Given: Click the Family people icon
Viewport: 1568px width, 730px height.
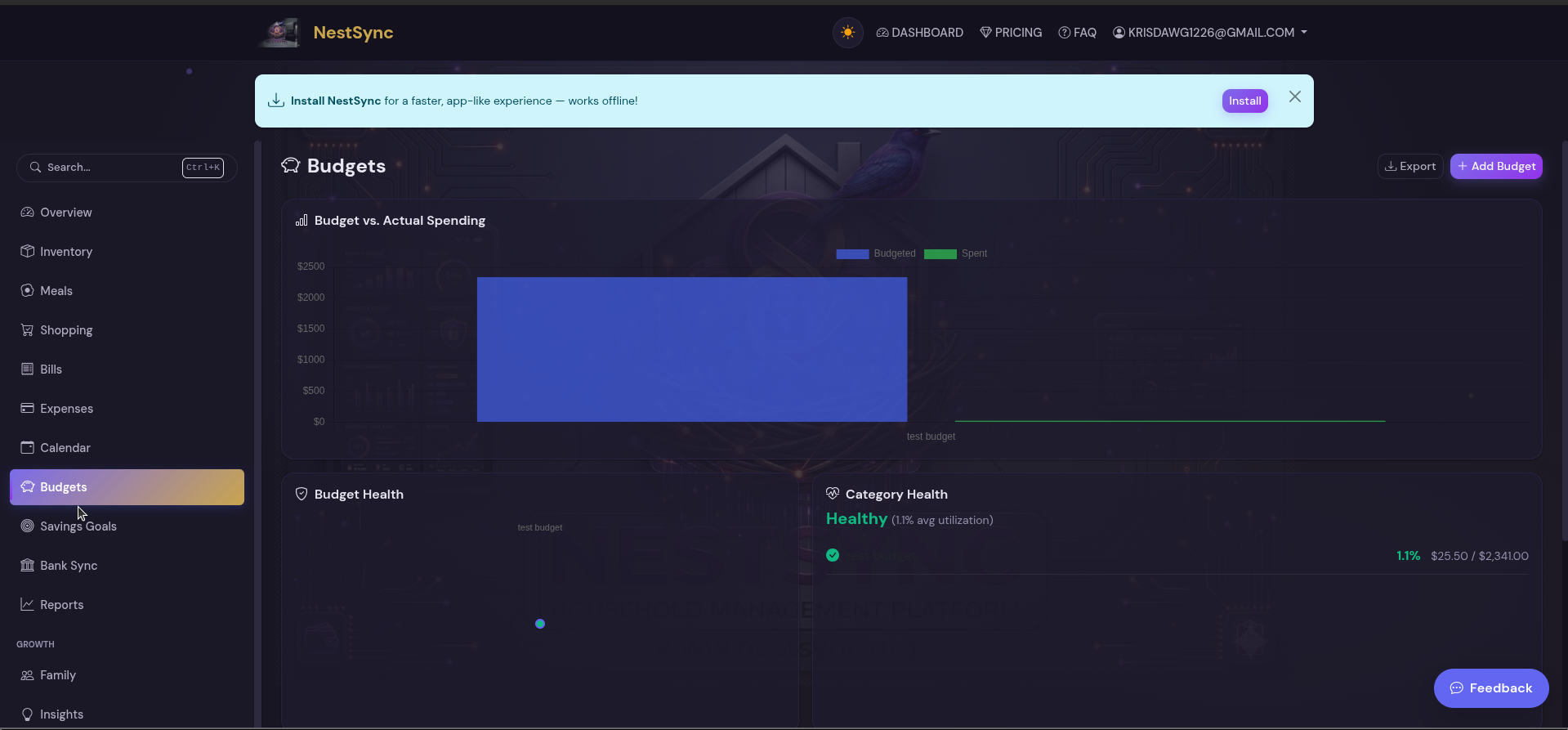Looking at the screenshot, I should [x=27, y=675].
